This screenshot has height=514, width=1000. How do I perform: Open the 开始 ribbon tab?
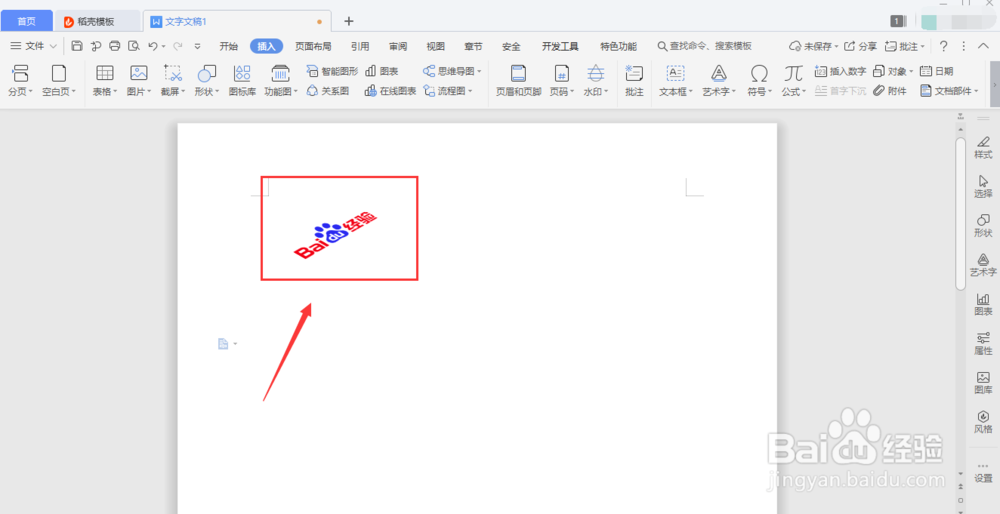click(x=228, y=46)
